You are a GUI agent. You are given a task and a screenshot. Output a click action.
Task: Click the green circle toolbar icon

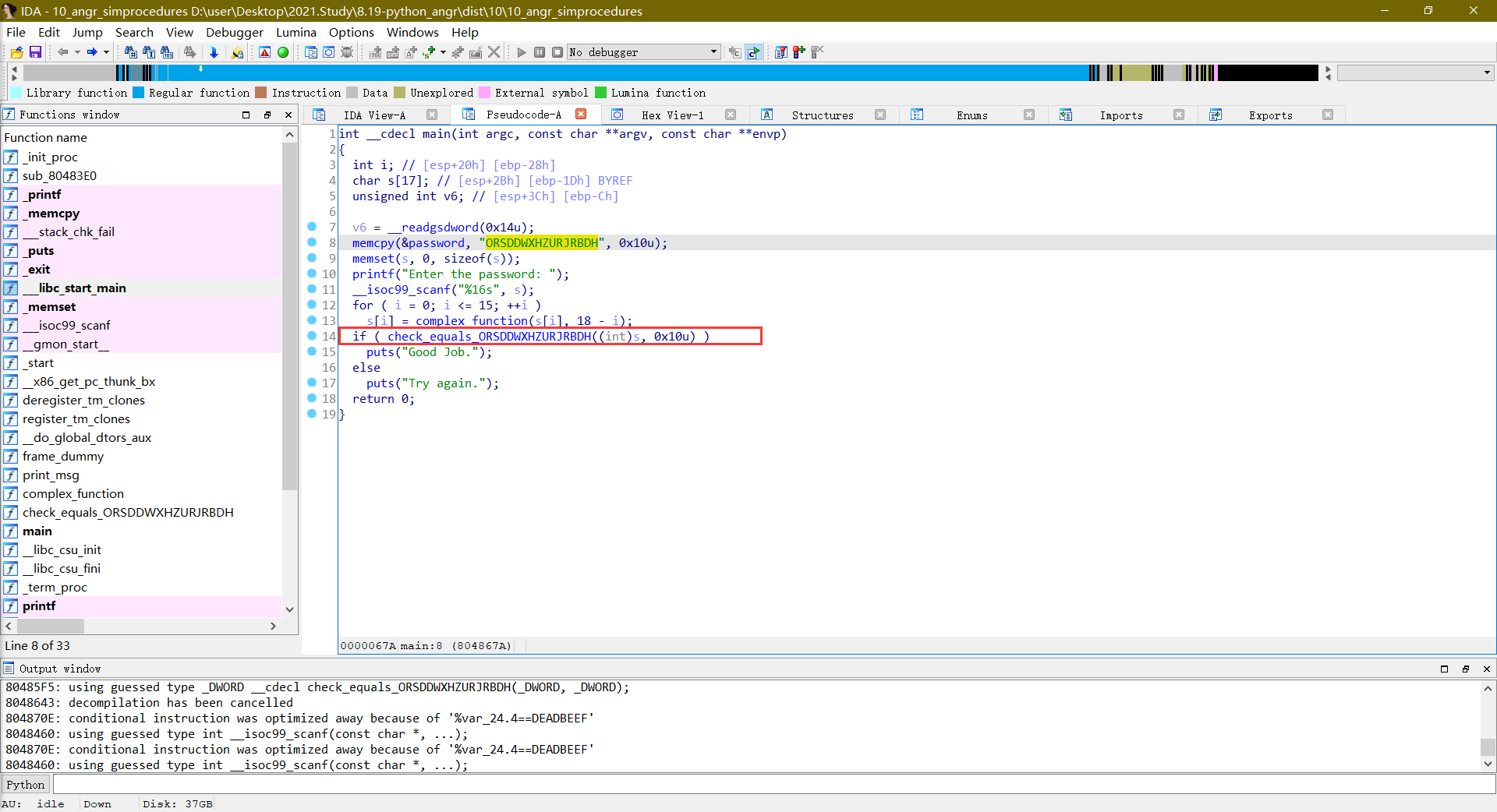pyautogui.click(x=283, y=52)
